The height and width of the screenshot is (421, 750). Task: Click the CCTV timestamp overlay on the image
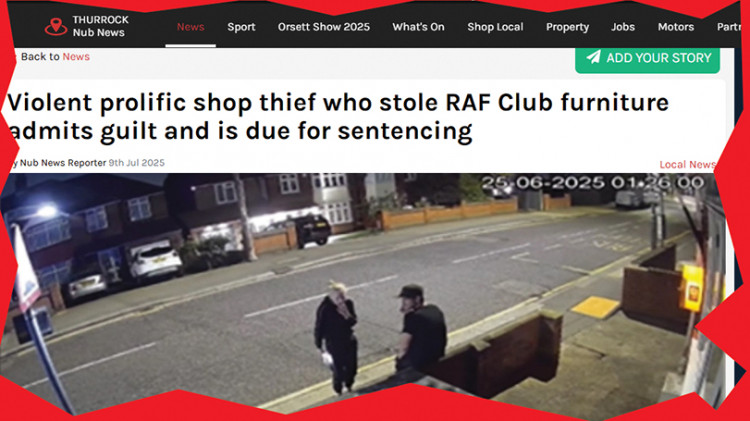[593, 182]
